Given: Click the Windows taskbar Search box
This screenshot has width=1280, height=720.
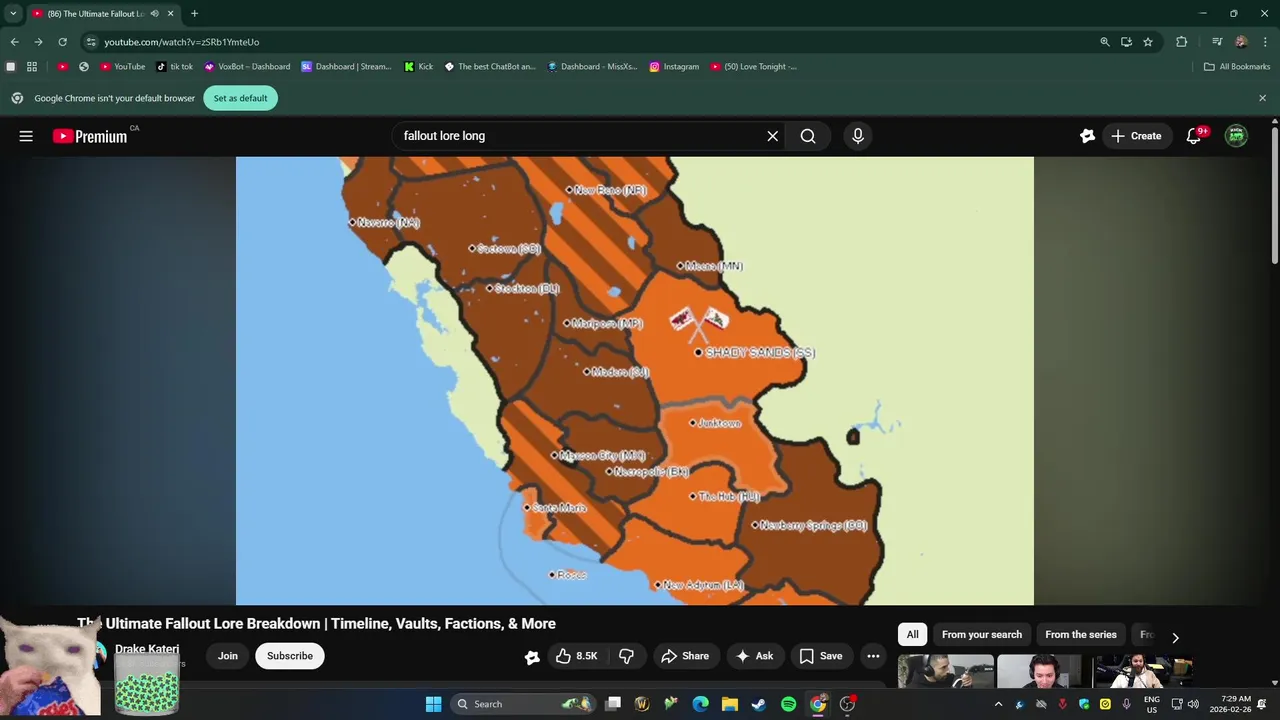Looking at the screenshot, I should click(x=521, y=704).
